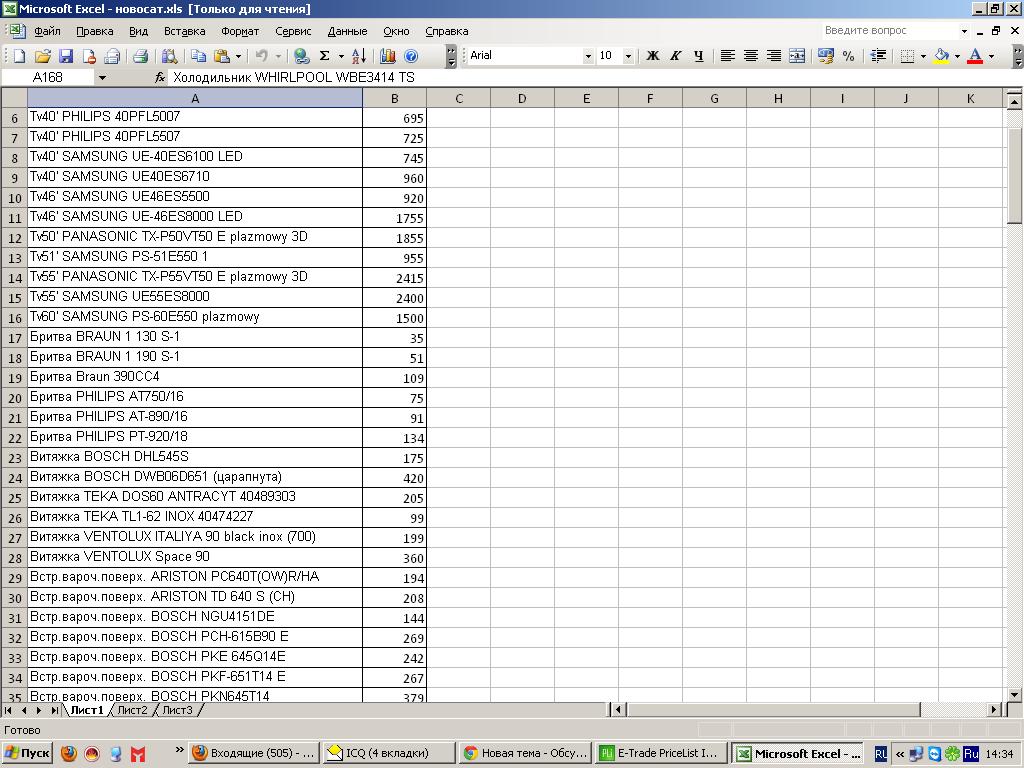Paste clipboard contents with Paste icon
The image size is (1024, 768).
coord(222,56)
